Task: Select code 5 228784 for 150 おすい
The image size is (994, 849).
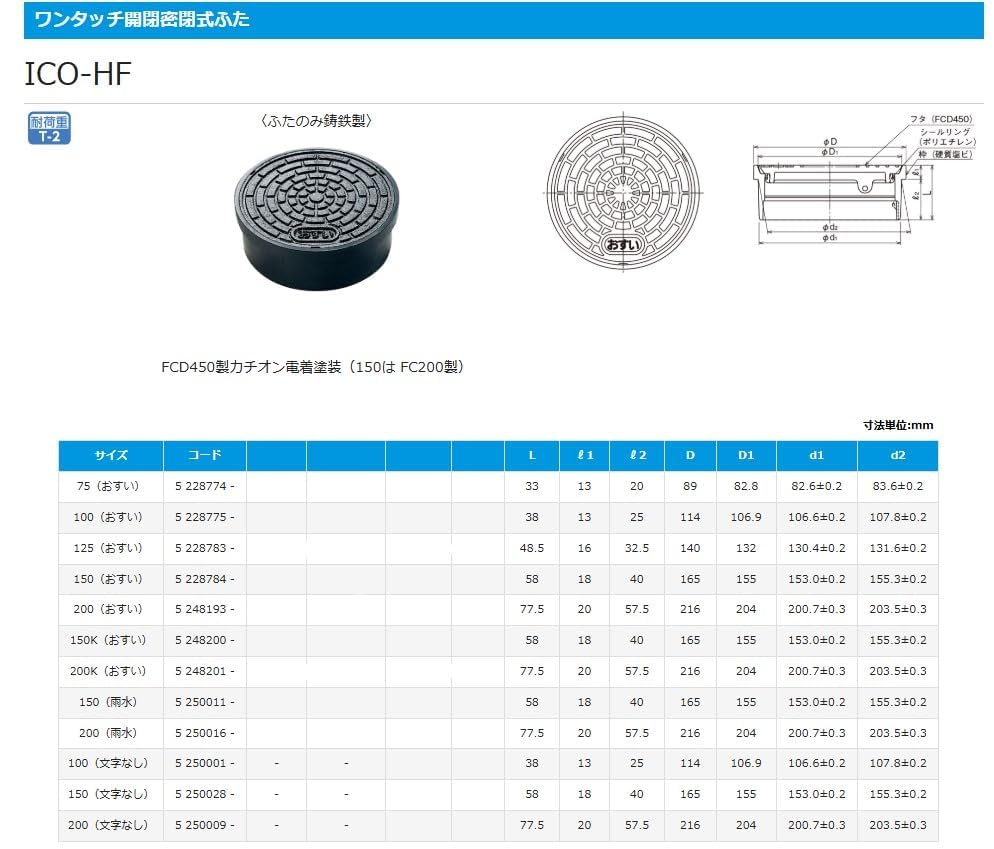Action: (205, 579)
